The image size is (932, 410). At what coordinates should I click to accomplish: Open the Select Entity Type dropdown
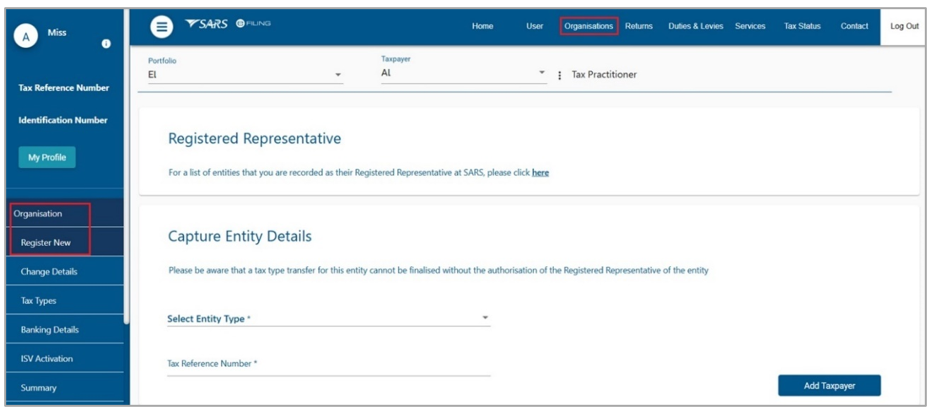pos(329,319)
